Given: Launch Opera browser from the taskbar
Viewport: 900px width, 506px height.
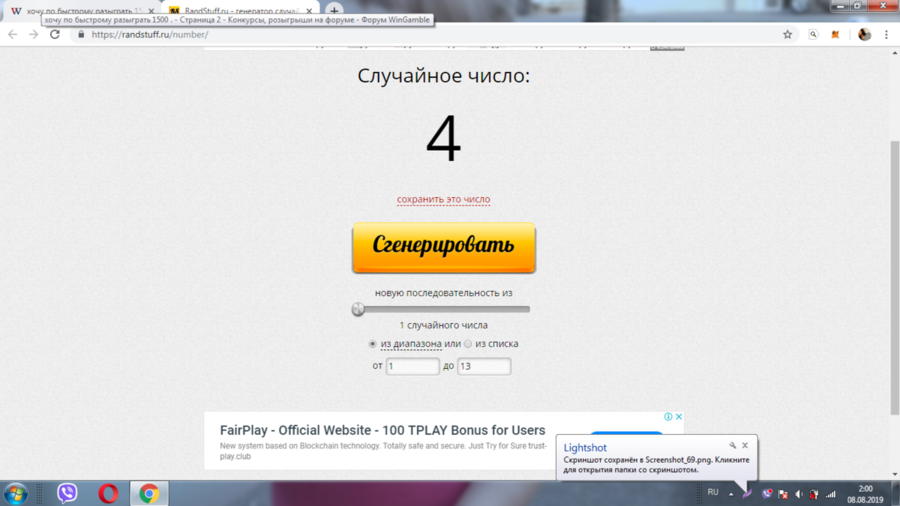Looking at the screenshot, I should (108, 493).
